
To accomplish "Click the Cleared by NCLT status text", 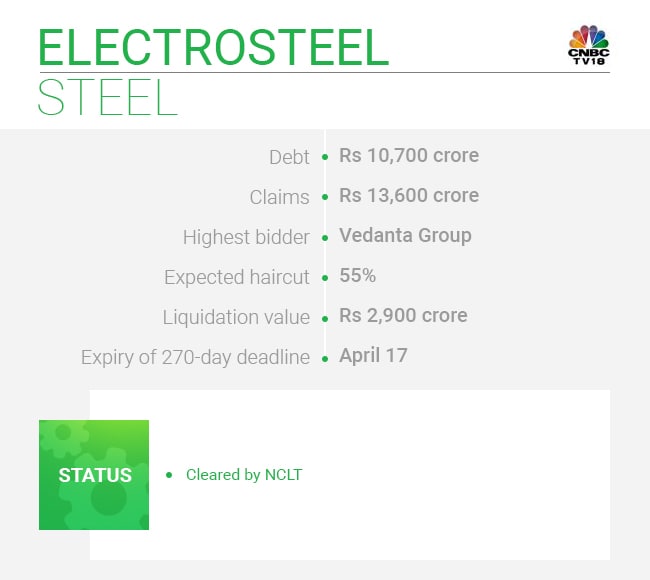I will [x=244, y=475].
